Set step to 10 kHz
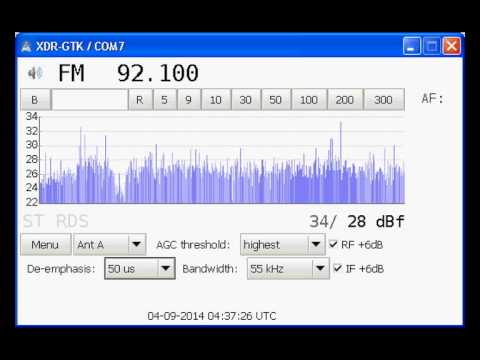The width and height of the screenshot is (480, 360). pyautogui.click(x=216, y=100)
